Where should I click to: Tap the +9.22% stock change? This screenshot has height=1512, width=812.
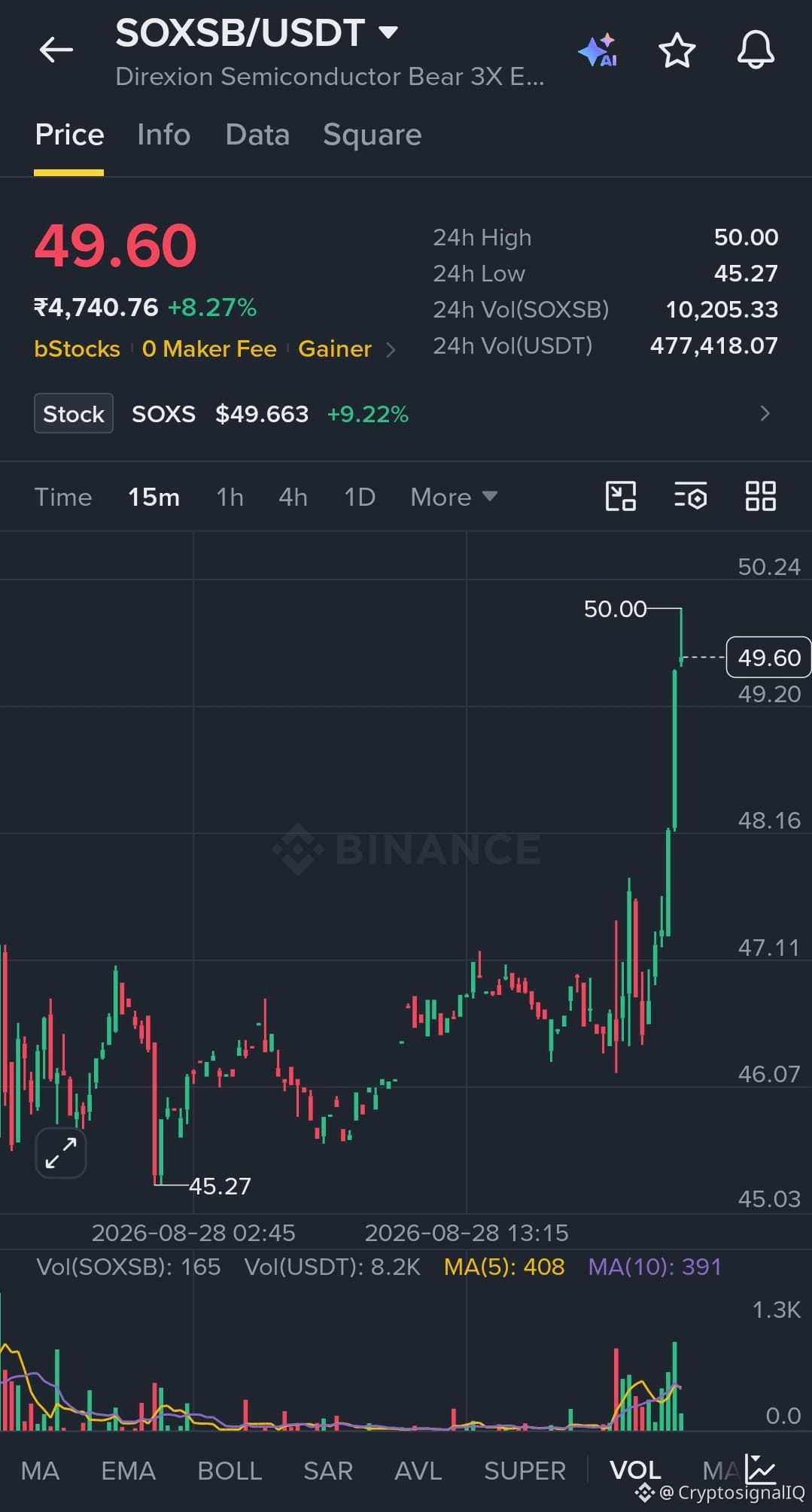click(x=368, y=414)
